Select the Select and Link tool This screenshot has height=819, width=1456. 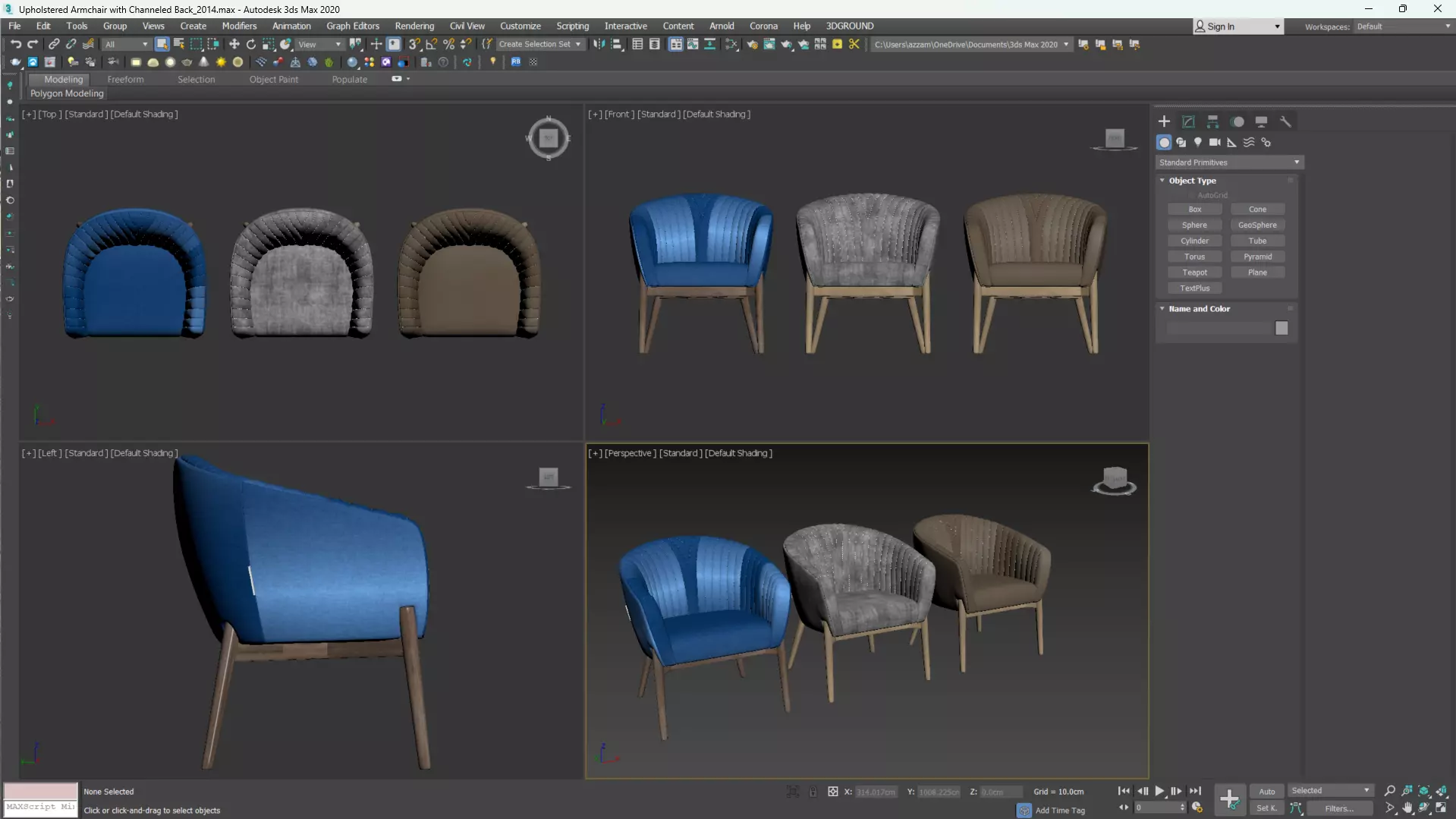tap(54, 44)
